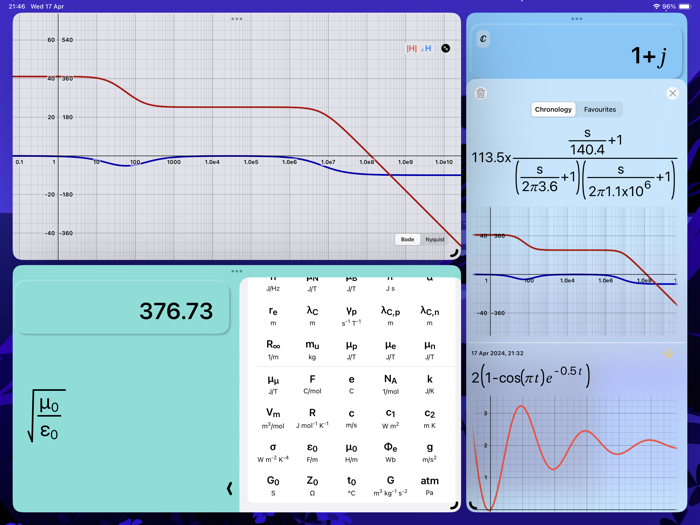Insert electron magnetic moment μe
Image resolution: width=700 pixels, height=525 pixels.
[390, 350]
